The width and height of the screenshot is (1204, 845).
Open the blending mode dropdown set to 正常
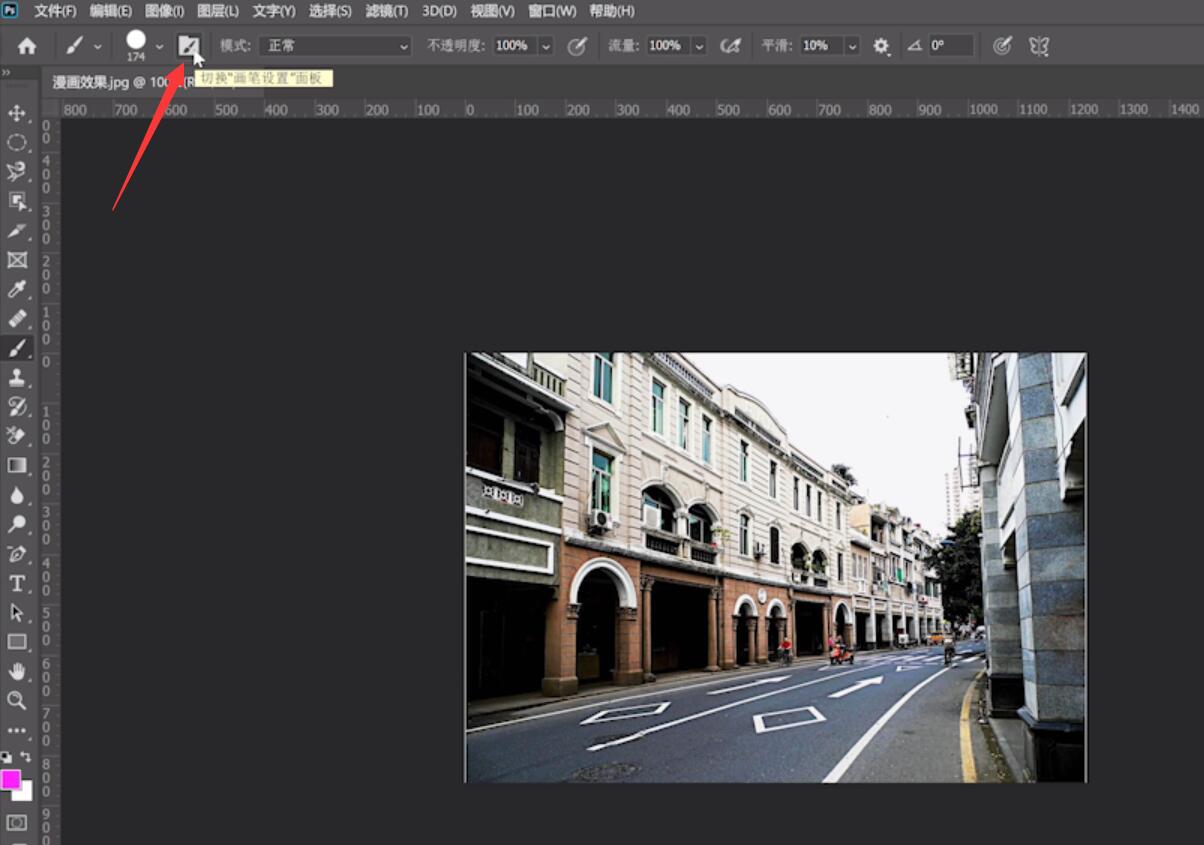click(335, 46)
